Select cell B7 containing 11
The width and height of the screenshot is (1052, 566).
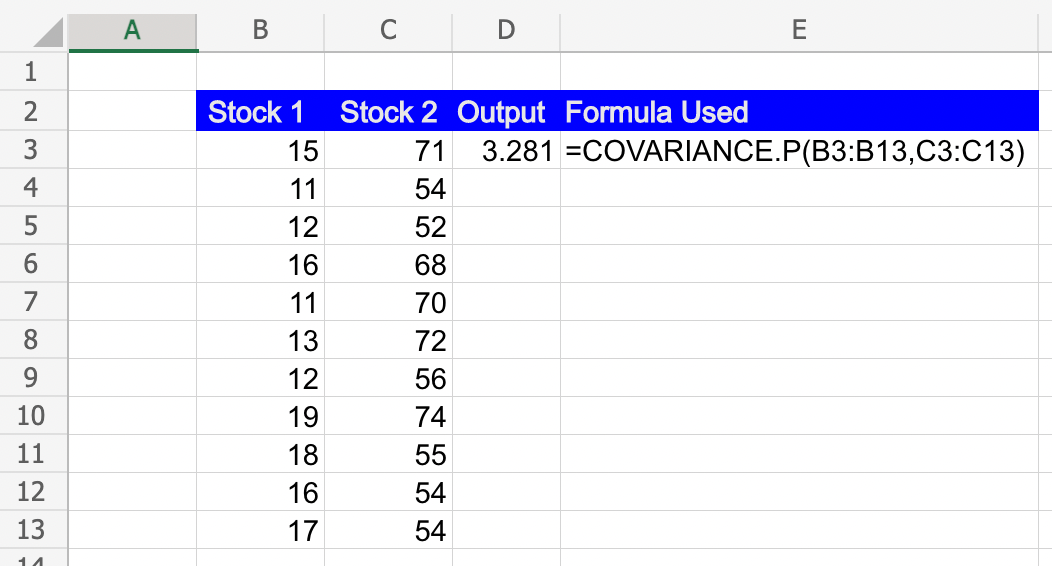click(x=260, y=302)
